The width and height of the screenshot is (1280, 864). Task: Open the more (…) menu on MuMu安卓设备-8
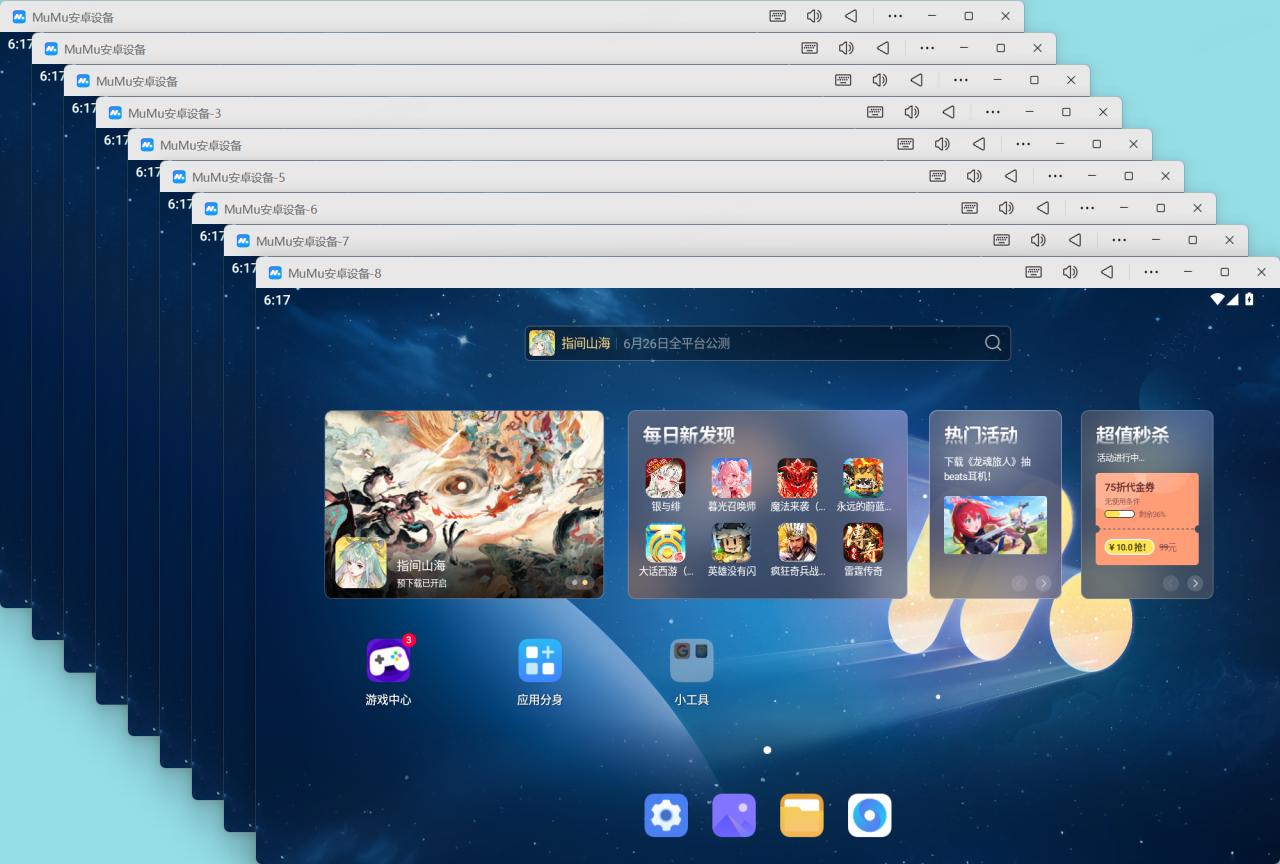[1151, 272]
